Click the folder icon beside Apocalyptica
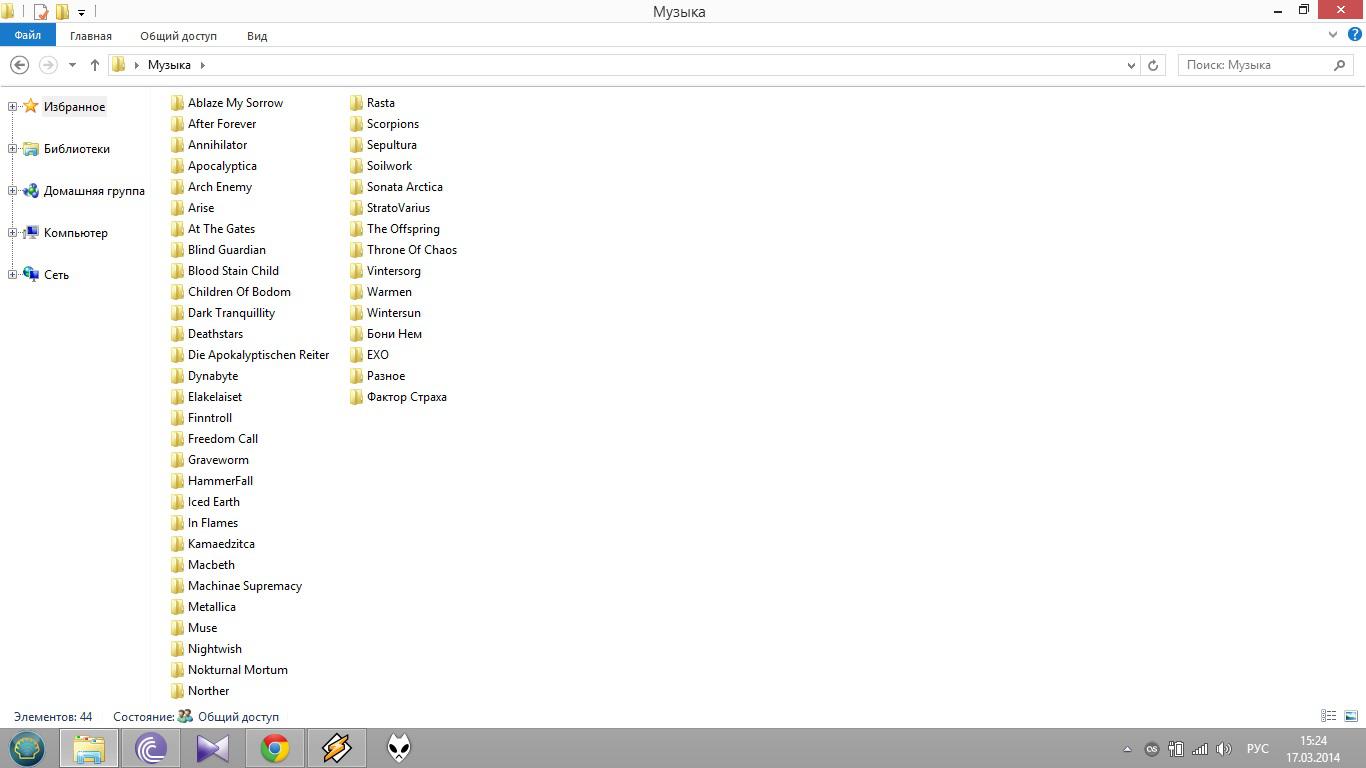Screen dimensions: 1366x768 [x=177, y=166]
